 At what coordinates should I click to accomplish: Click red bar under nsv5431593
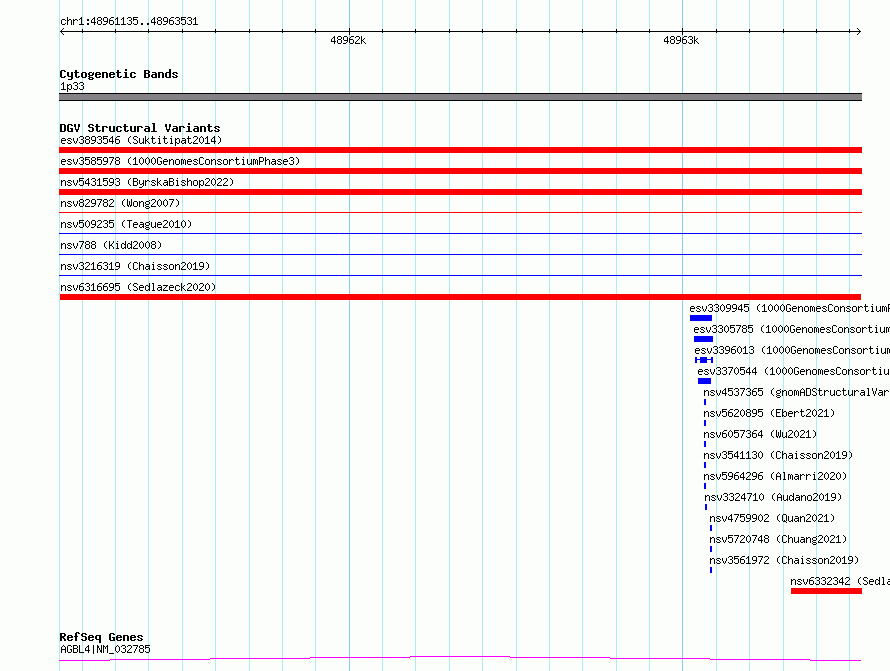(x=460, y=192)
